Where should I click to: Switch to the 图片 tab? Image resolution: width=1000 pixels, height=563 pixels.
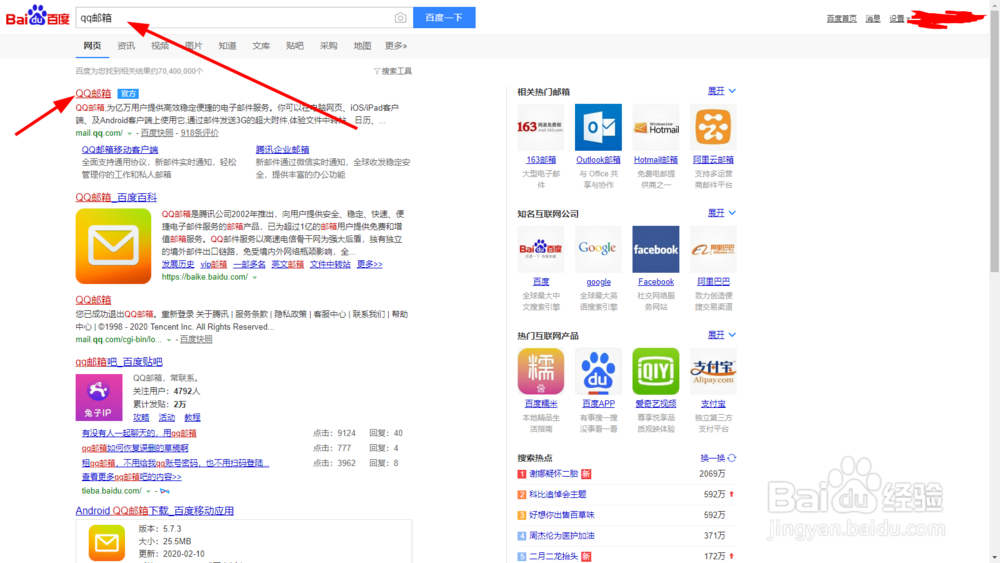[x=193, y=46]
